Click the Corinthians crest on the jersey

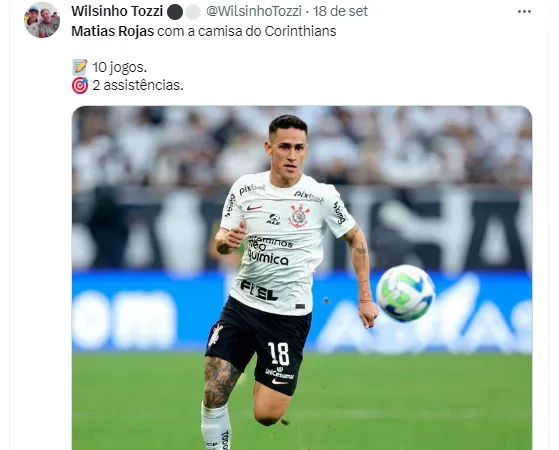[x=299, y=216]
